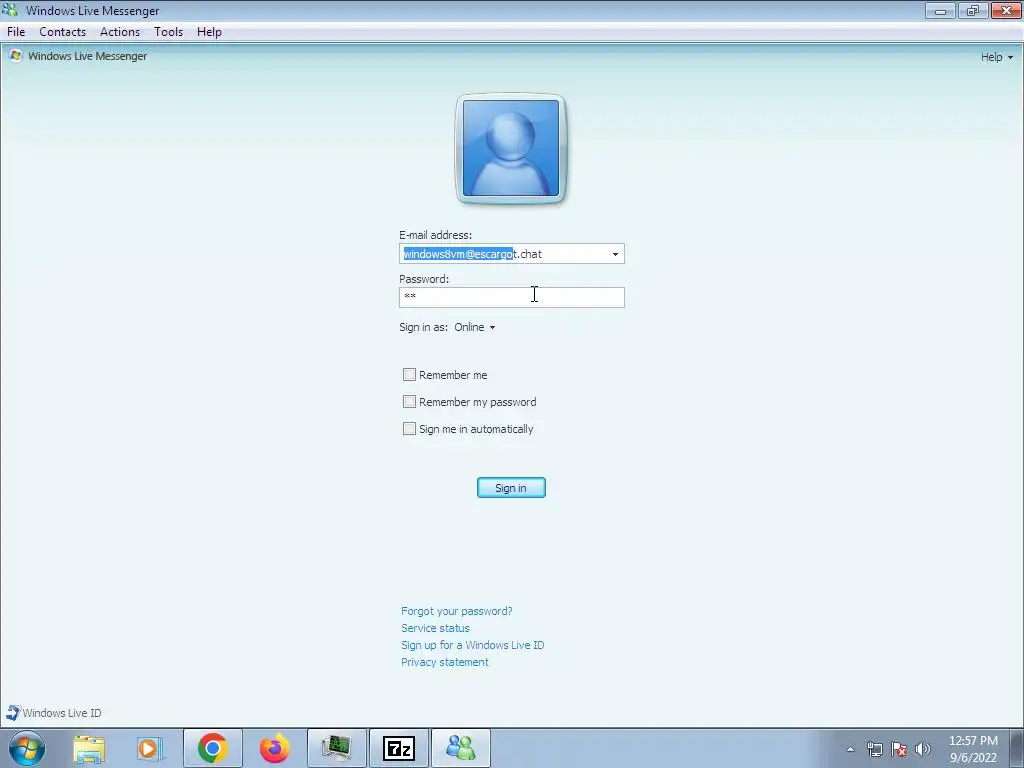Open the Help menu in menu bar
The height and width of the screenshot is (768, 1024).
point(209,31)
